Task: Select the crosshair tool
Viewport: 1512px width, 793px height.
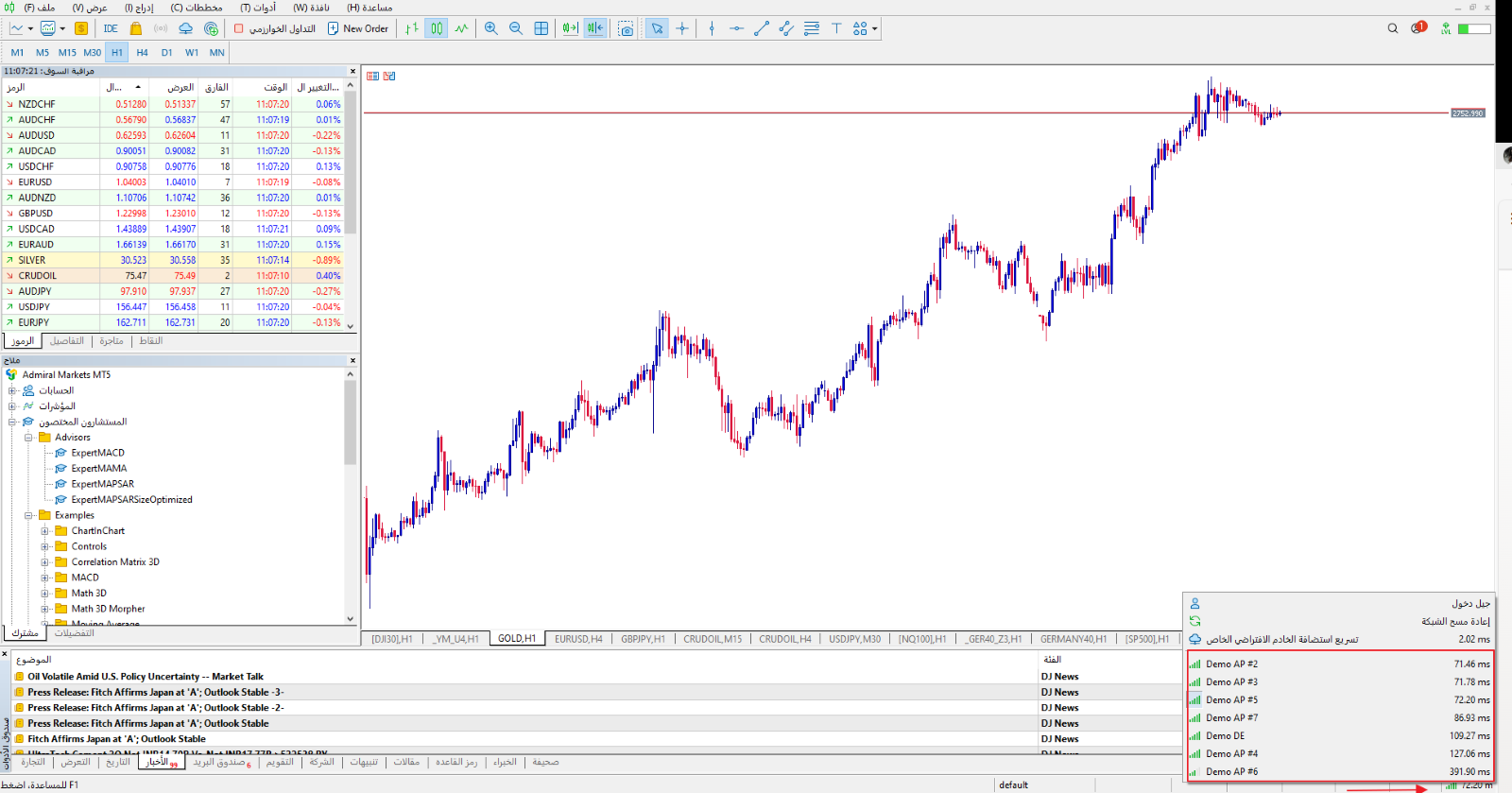Action: pos(682,28)
